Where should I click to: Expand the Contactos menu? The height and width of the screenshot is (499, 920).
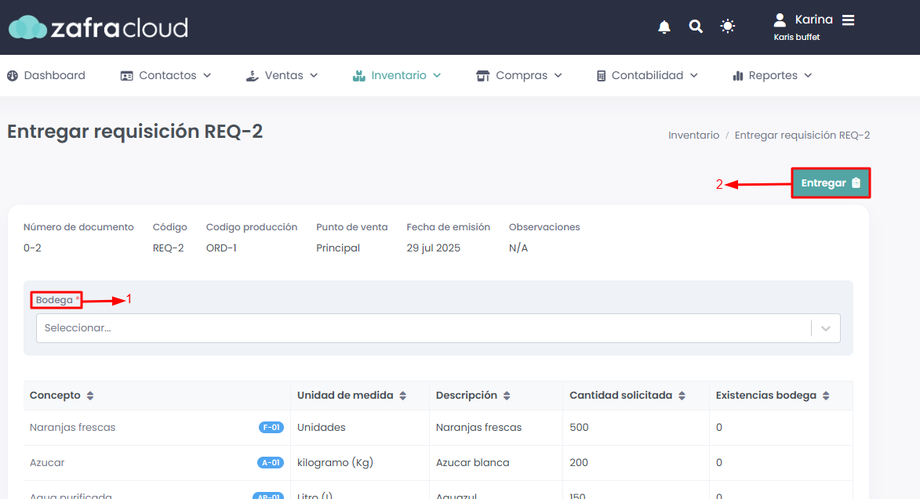point(166,75)
